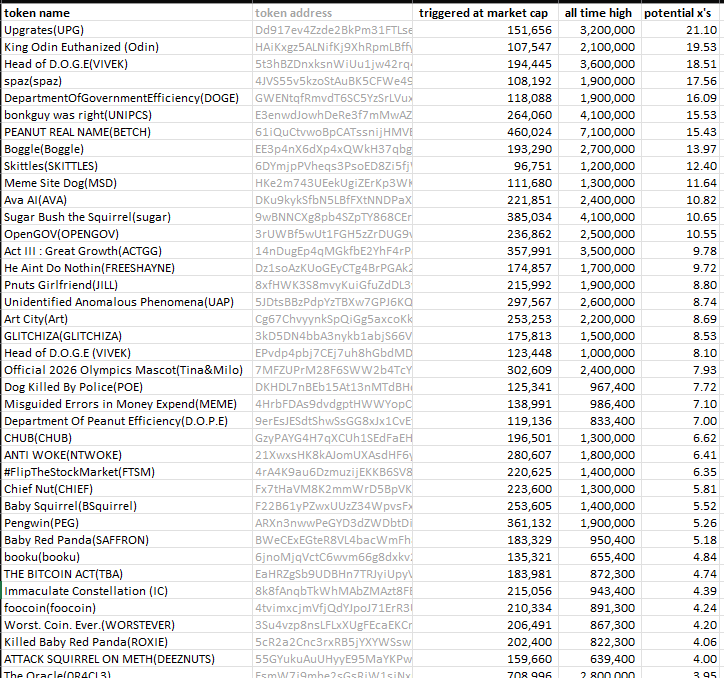Select GLITCHIZA(GLITCHIZA) cell

pyautogui.click(x=127, y=336)
